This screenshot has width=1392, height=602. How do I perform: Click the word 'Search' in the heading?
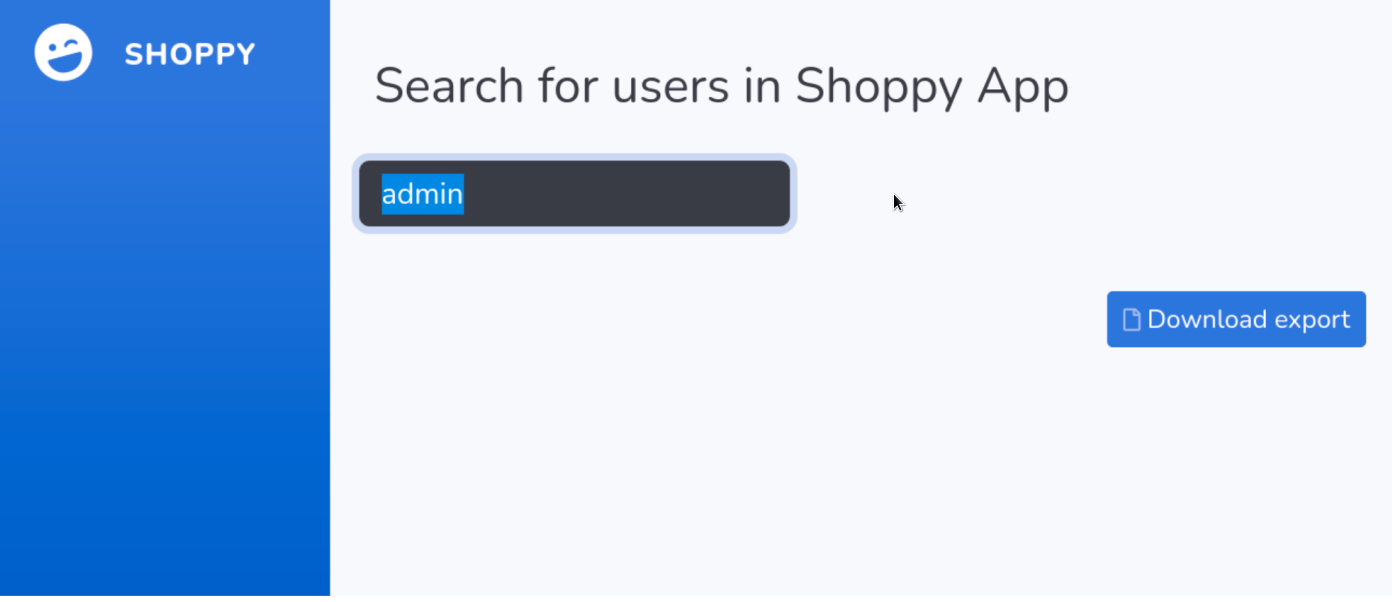(449, 86)
